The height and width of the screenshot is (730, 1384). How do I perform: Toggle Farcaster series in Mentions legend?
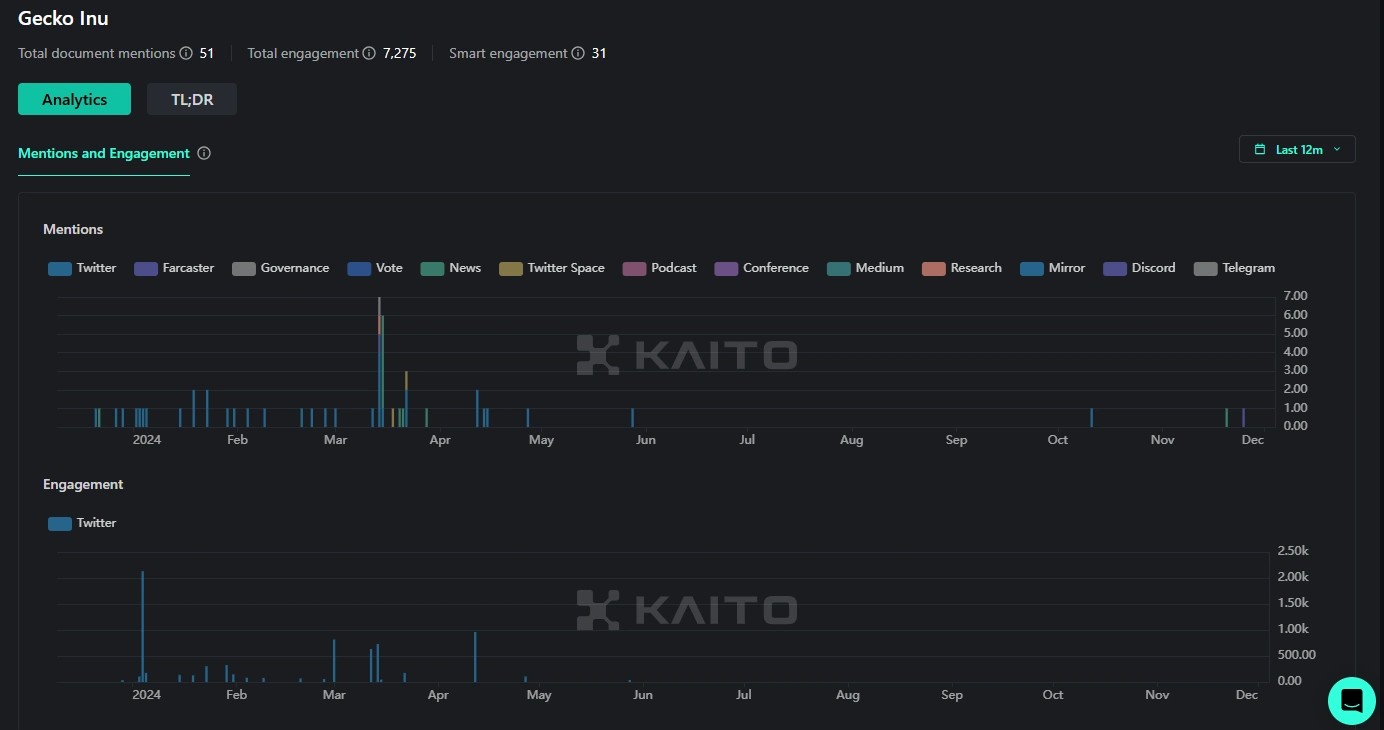pos(175,268)
